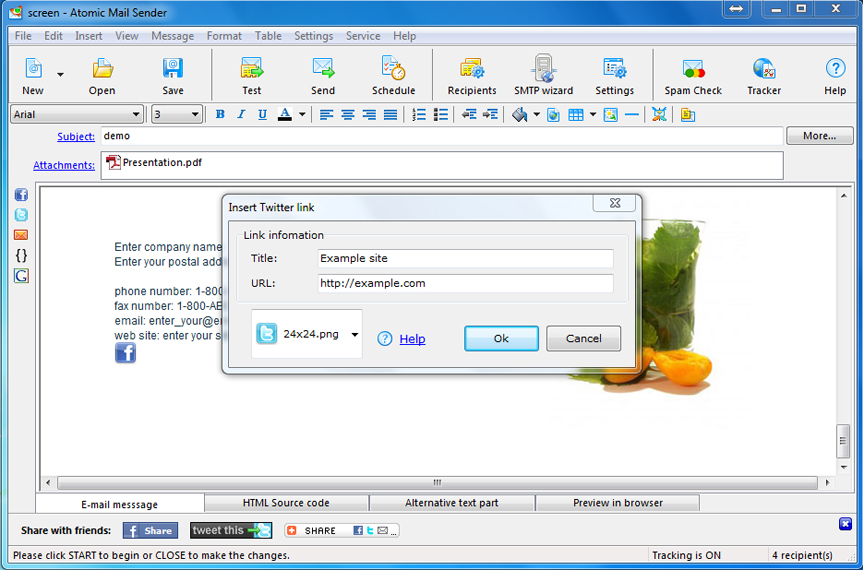Expand the table dropdown arrow
Viewport: 863px width, 570px height.
[x=593, y=114]
